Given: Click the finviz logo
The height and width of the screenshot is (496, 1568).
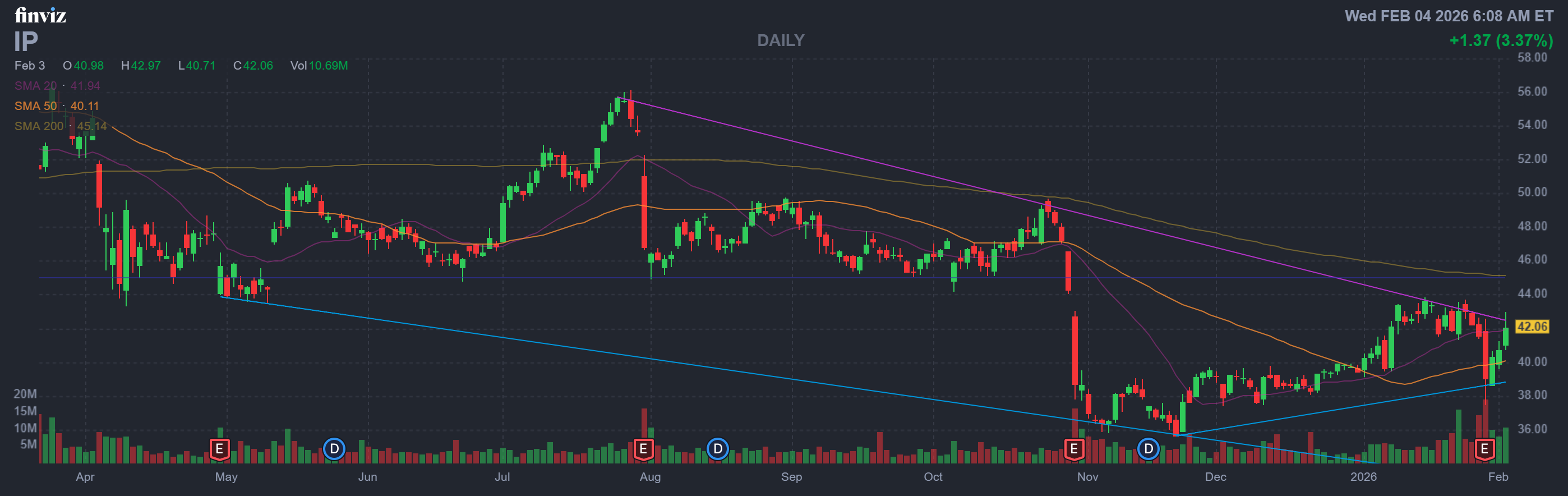Looking at the screenshot, I should [x=40, y=15].
